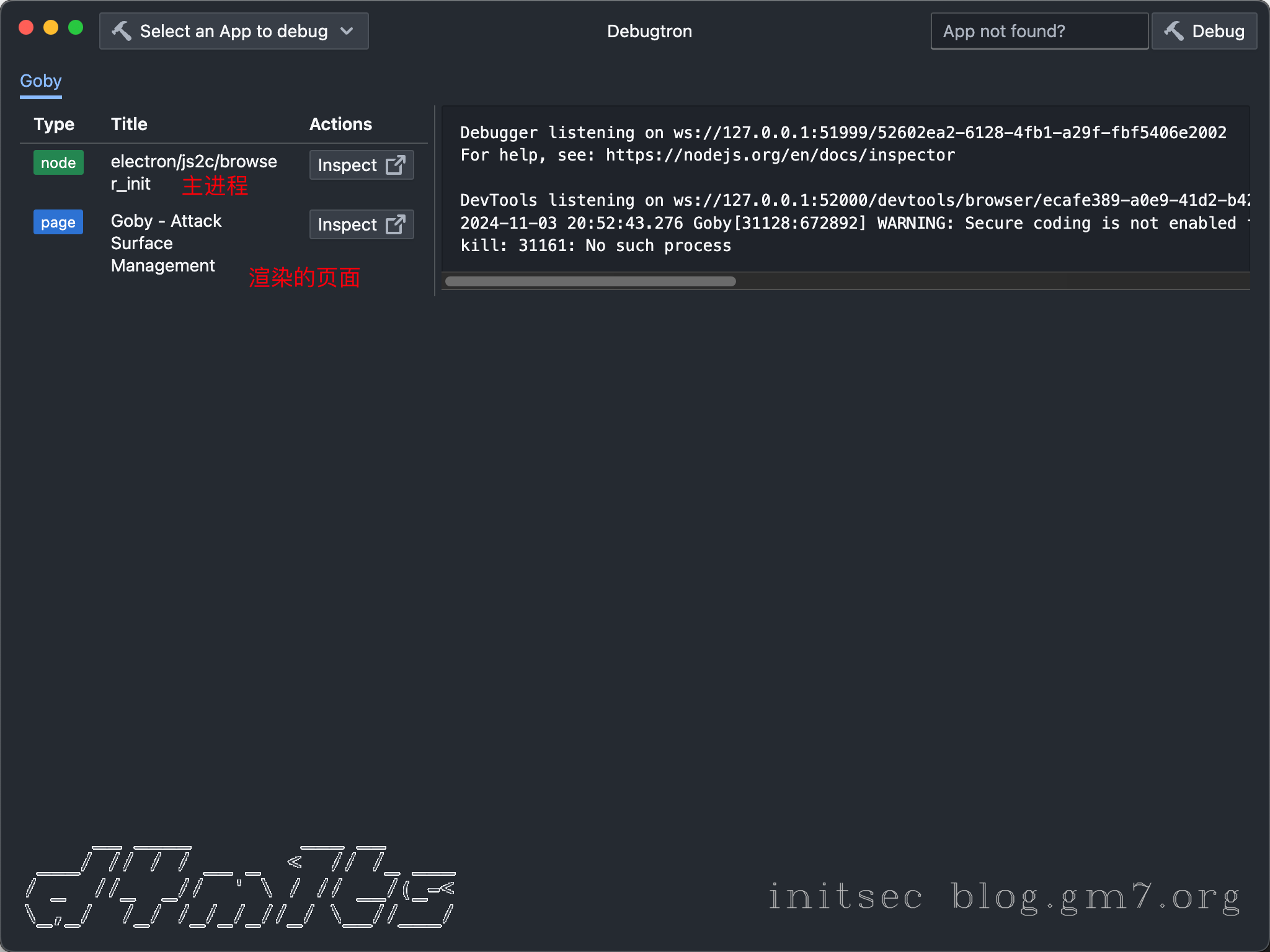
Task: Click the hammer icon beside Select an App
Action: pos(122,31)
